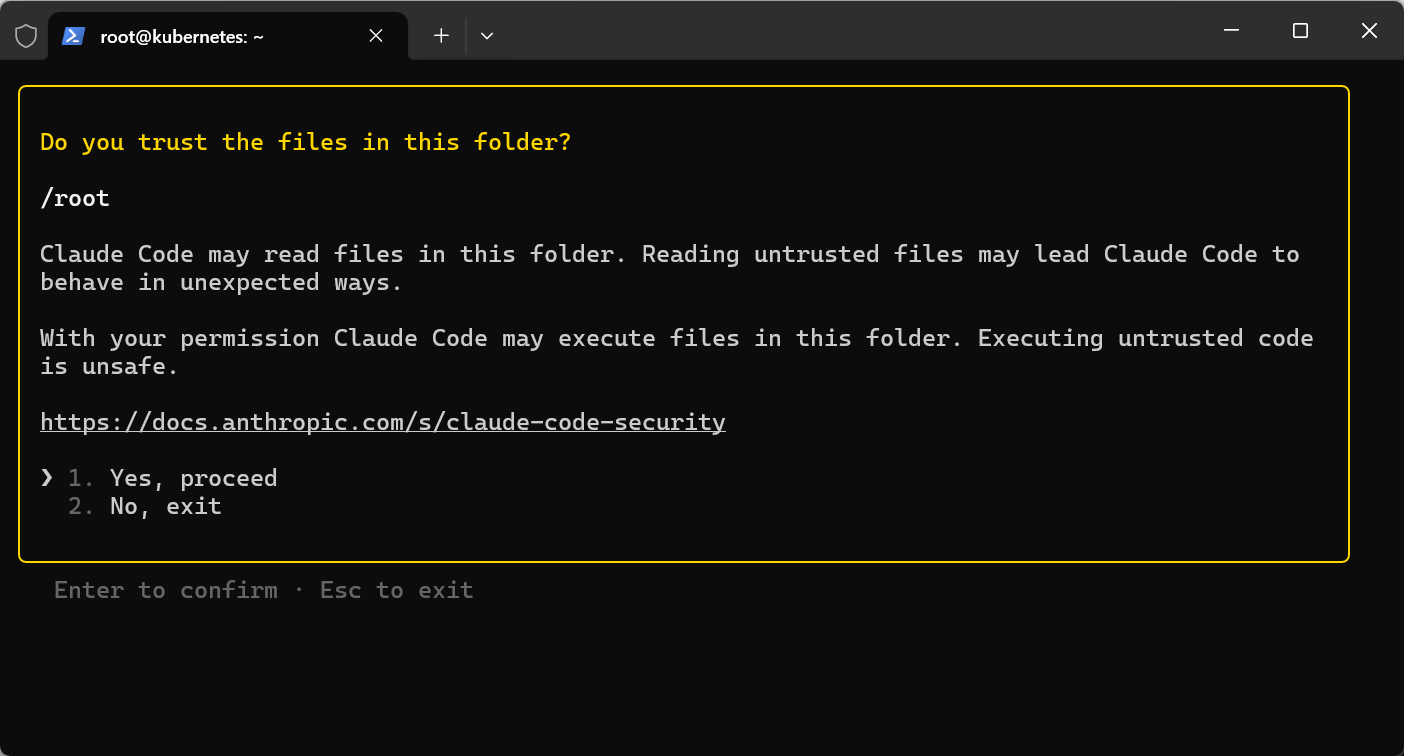Click the untrusted files warning paragraph

(x=670, y=268)
